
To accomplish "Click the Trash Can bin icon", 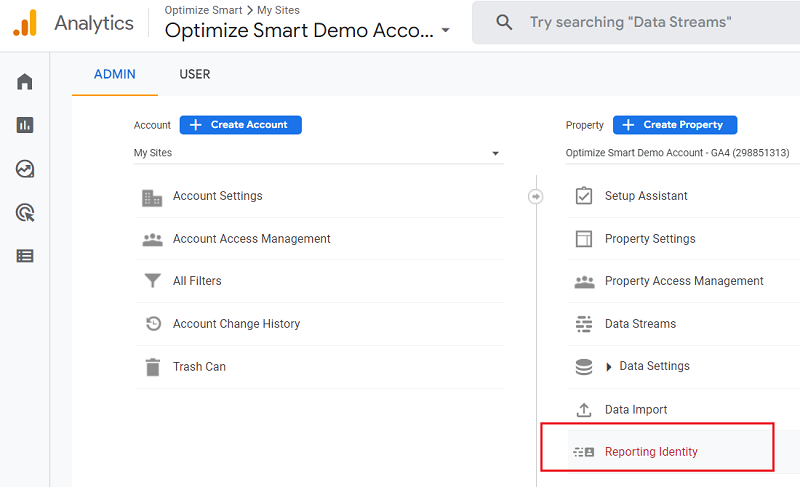I will click(153, 367).
